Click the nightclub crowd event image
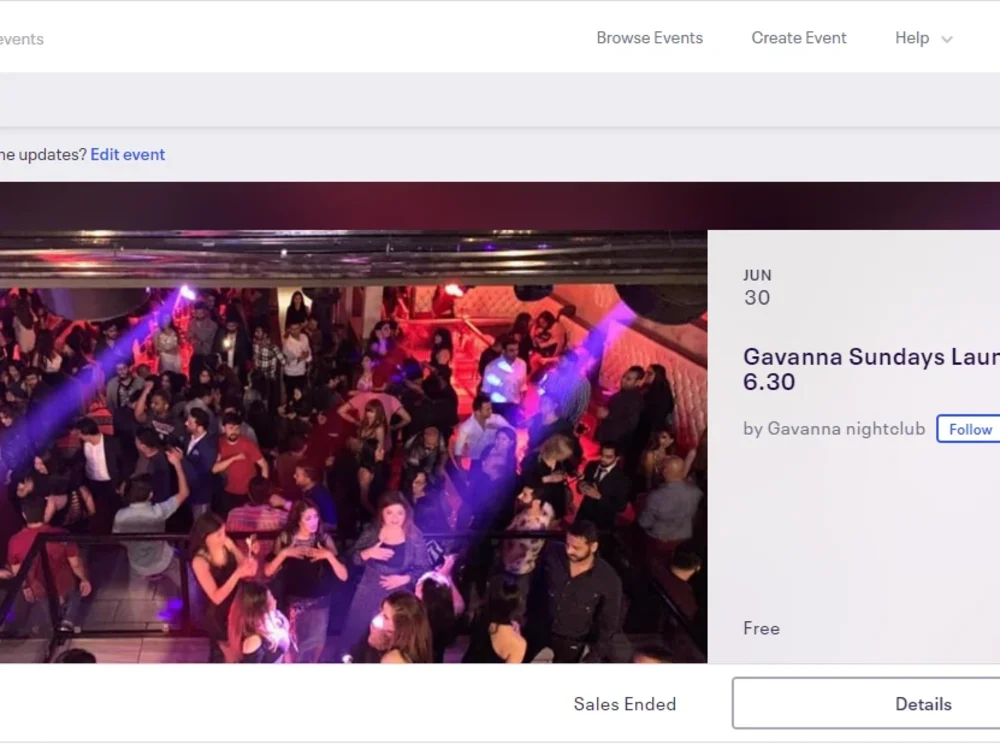This screenshot has height=750, width=1000. [x=353, y=446]
